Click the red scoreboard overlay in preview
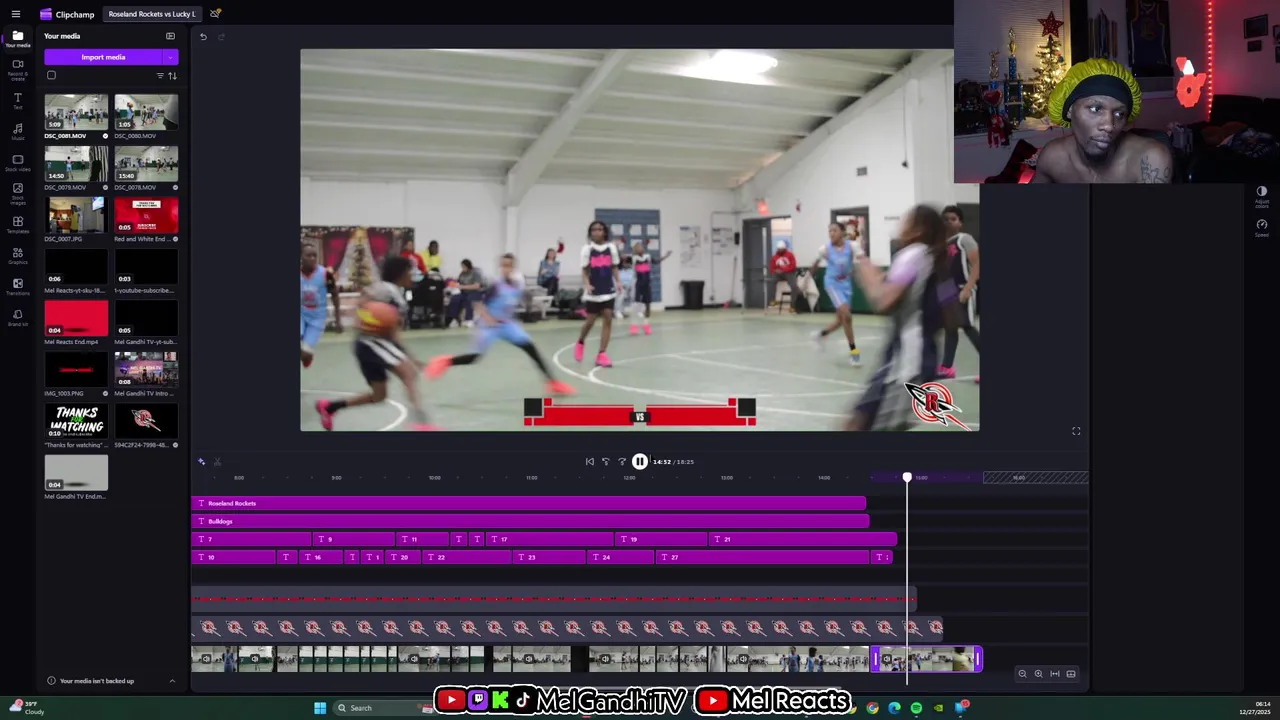Image resolution: width=1280 pixels, height=720 pixels. click(x=640, y=412)
